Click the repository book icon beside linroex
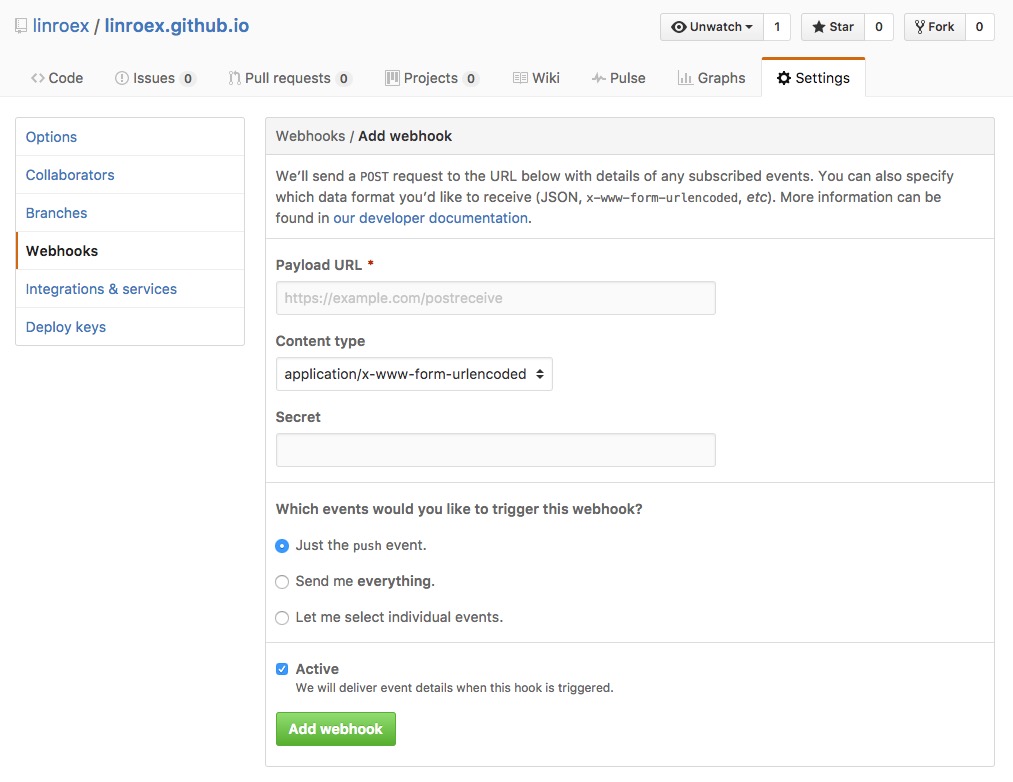Image resolution: width=1013 pixels, height=782 pixels. coord(21,26)
